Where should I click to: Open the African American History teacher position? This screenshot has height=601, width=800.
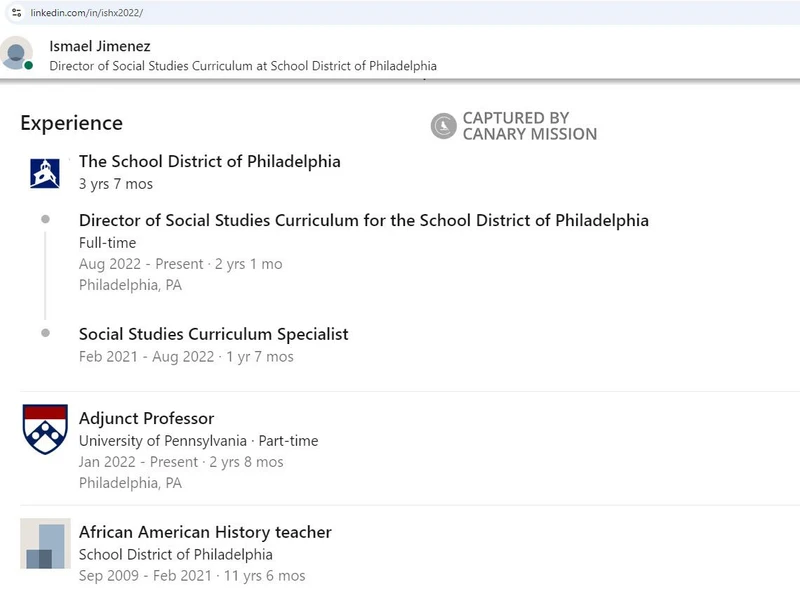click(205, 532)
